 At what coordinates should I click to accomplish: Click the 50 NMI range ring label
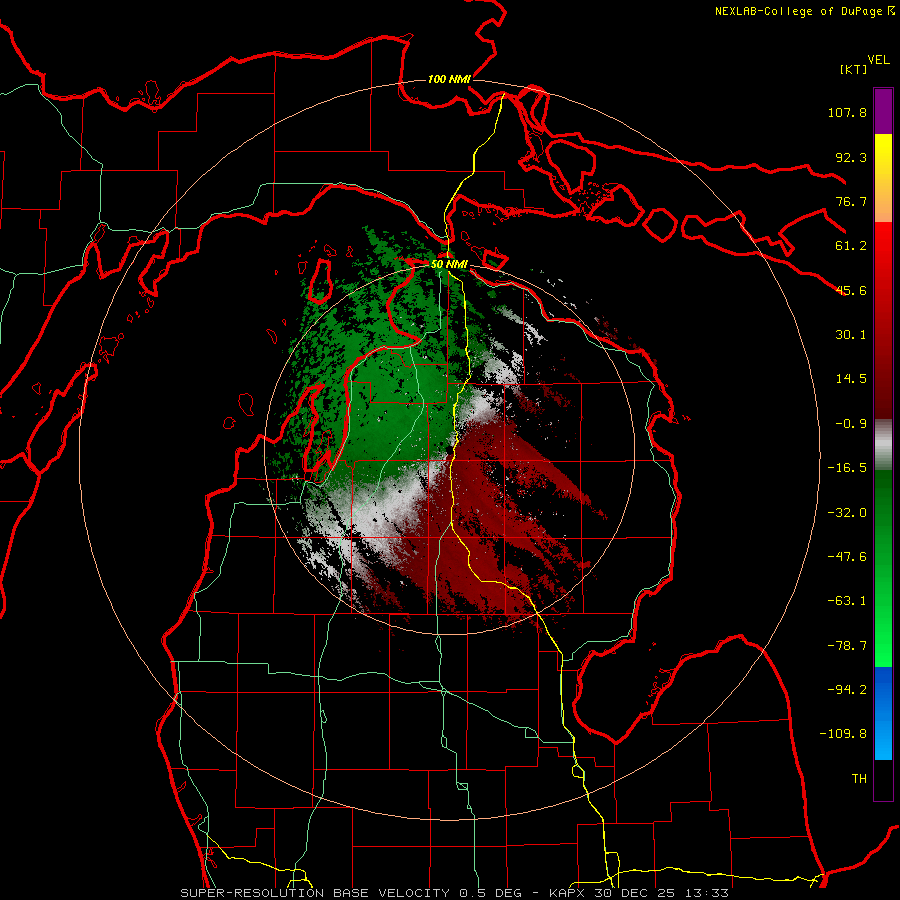coord(449,265)
